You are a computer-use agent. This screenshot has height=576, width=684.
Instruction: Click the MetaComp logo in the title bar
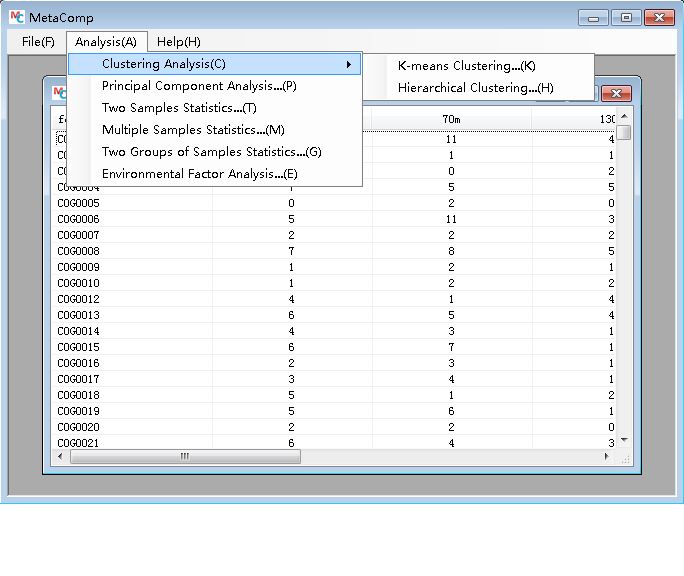(16, 18)
